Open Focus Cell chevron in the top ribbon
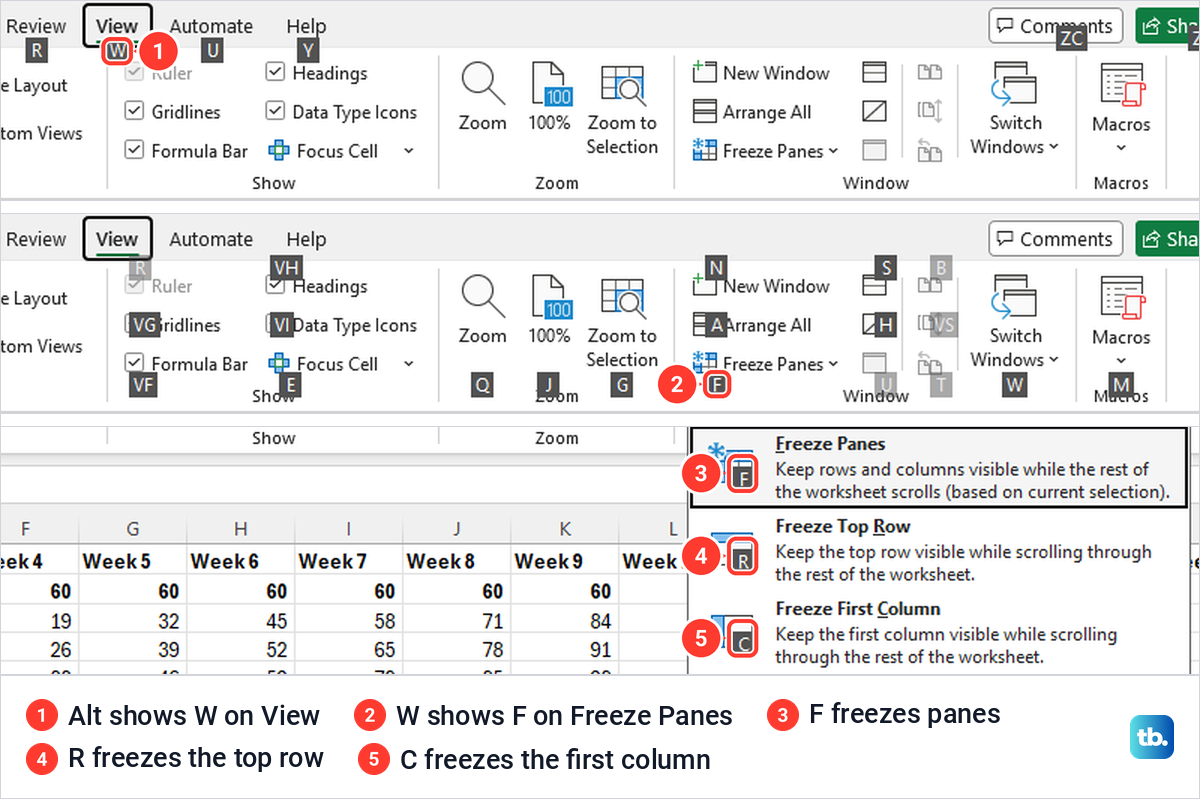This screenshot has height=799, width=1200. point(408,151)
